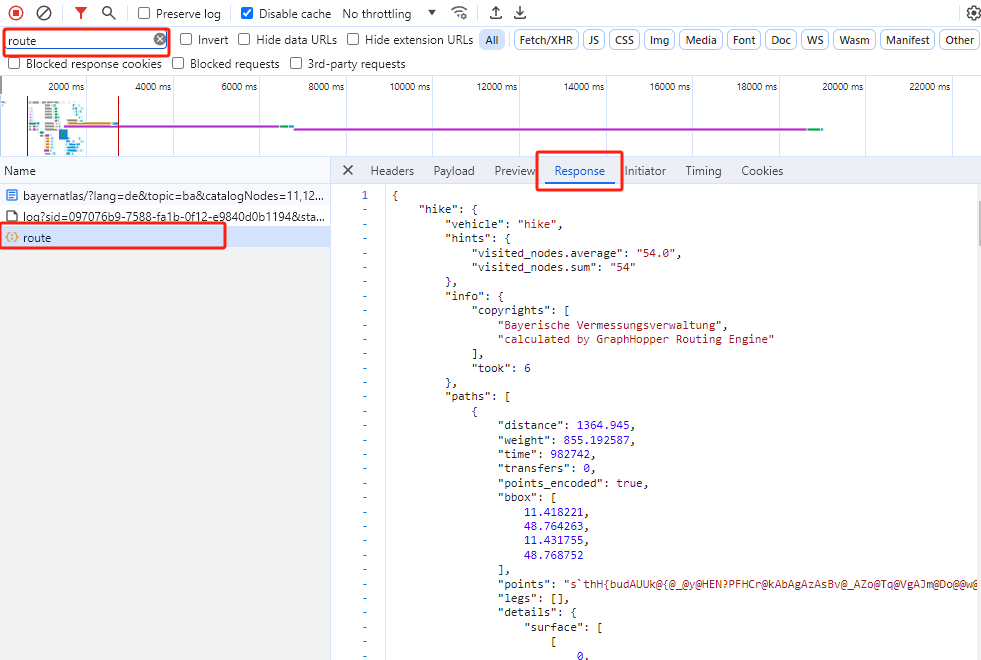981x660 pixels.
Task: Collapse the "details" object fold marker
Action: pos(365,612)
